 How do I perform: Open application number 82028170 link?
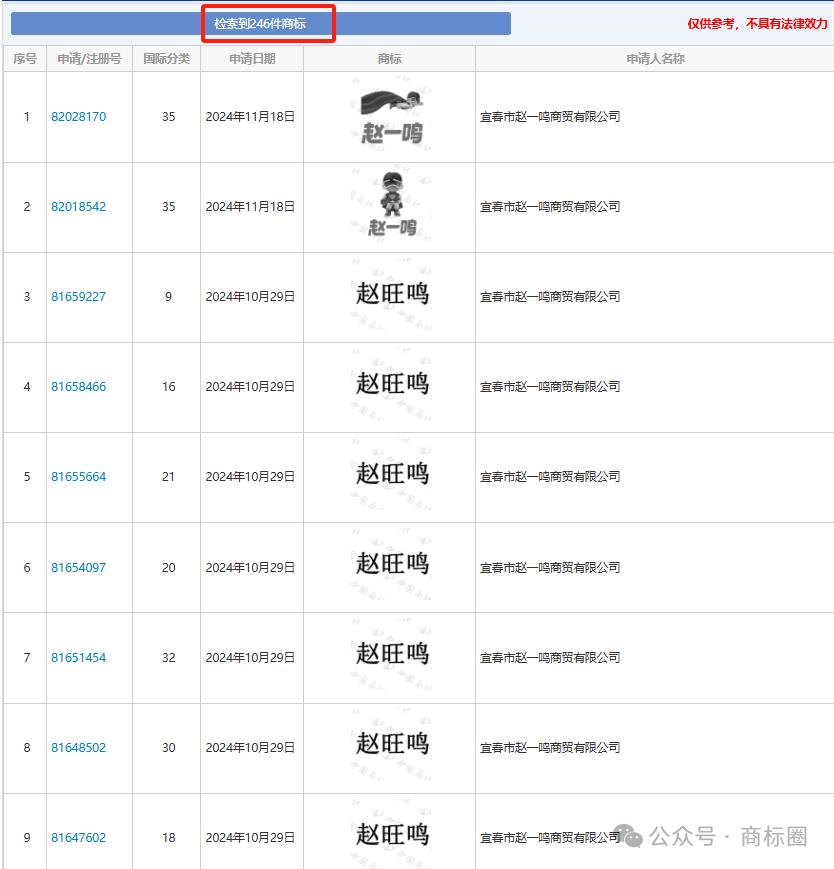(x=78, y=117)
